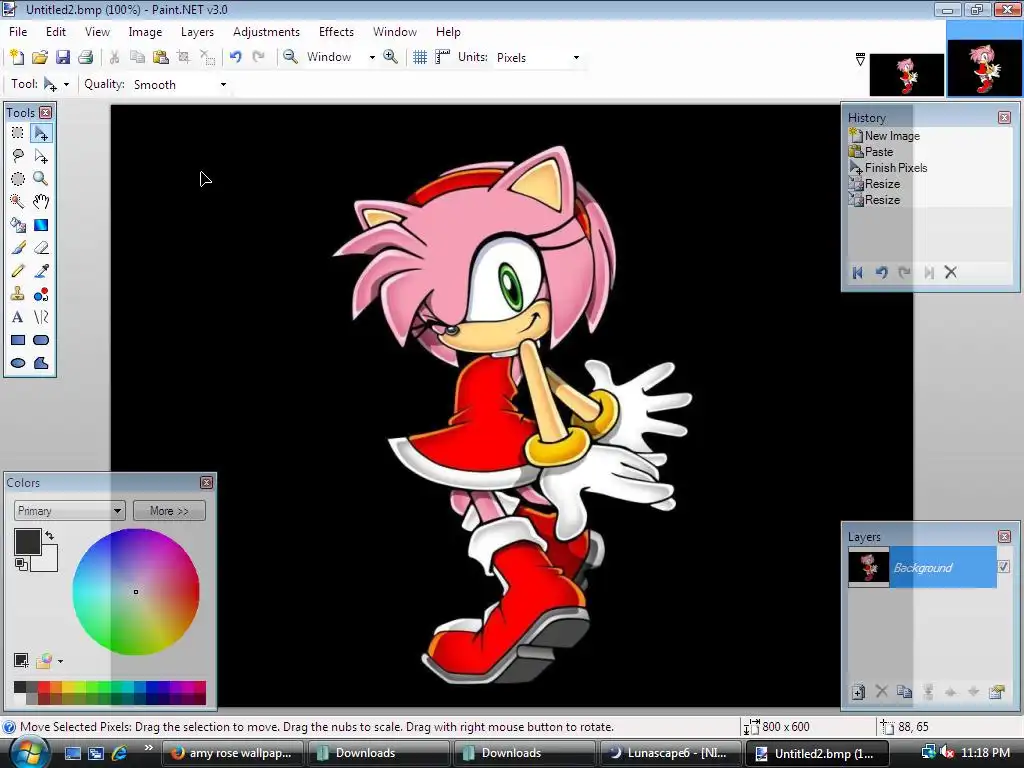The height and width of the screenshot is (768, 1024).
Task: Select the Rectangle Select tool
Action: (18, 133)
